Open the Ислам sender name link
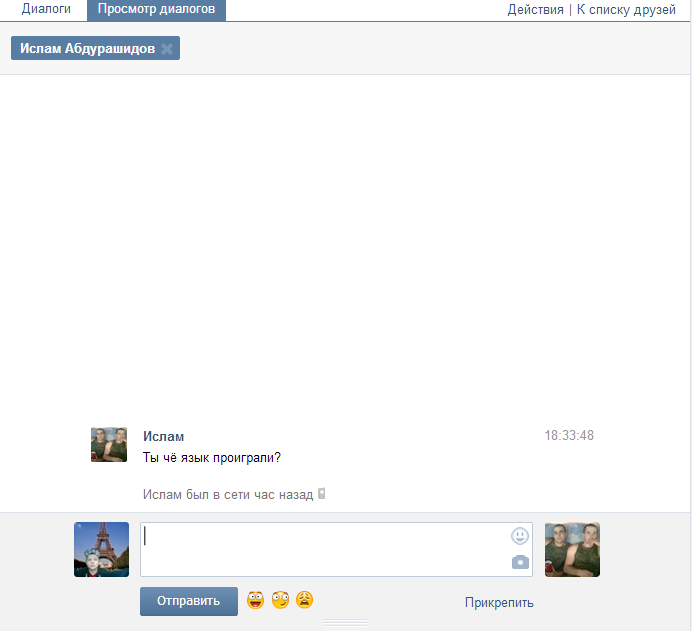Image resolution: width=693 pixels, height=631 pixels. click(163, 436)
